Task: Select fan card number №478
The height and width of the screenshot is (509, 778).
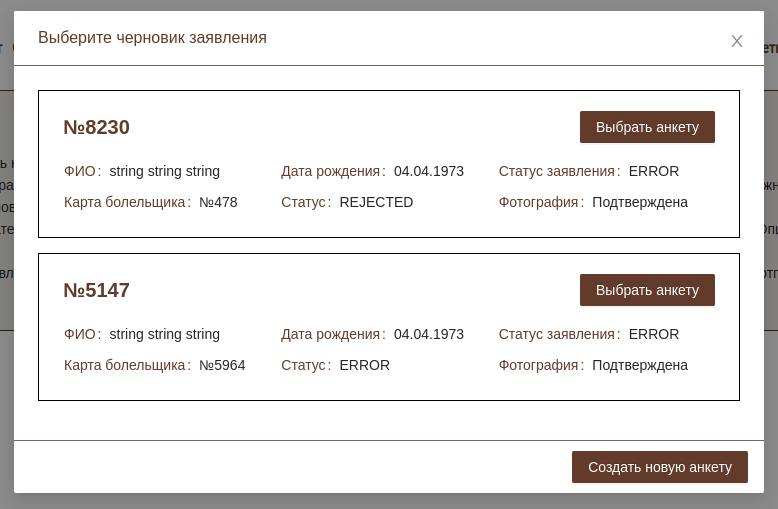Action: coord(218,202)
